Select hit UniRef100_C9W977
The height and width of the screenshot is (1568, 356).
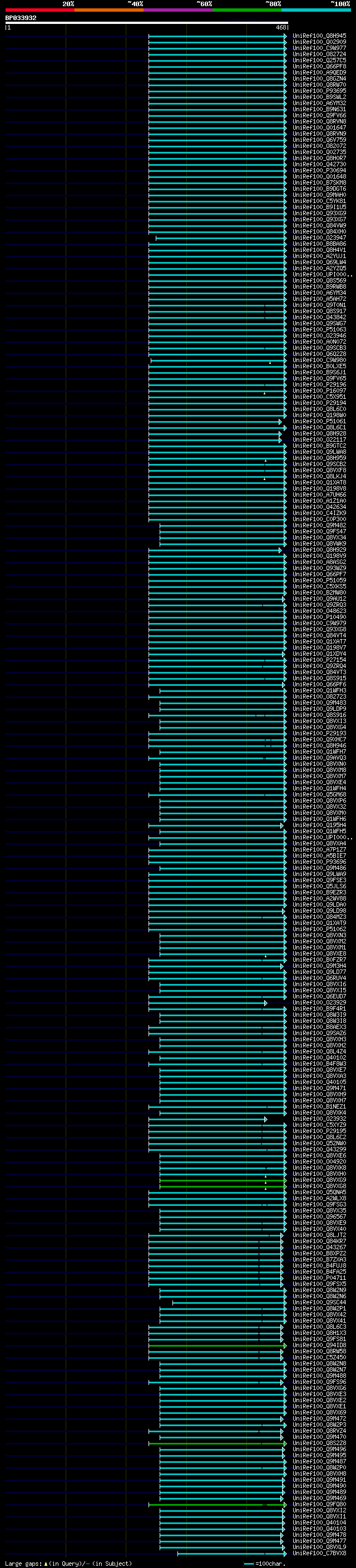pos(319,48)
